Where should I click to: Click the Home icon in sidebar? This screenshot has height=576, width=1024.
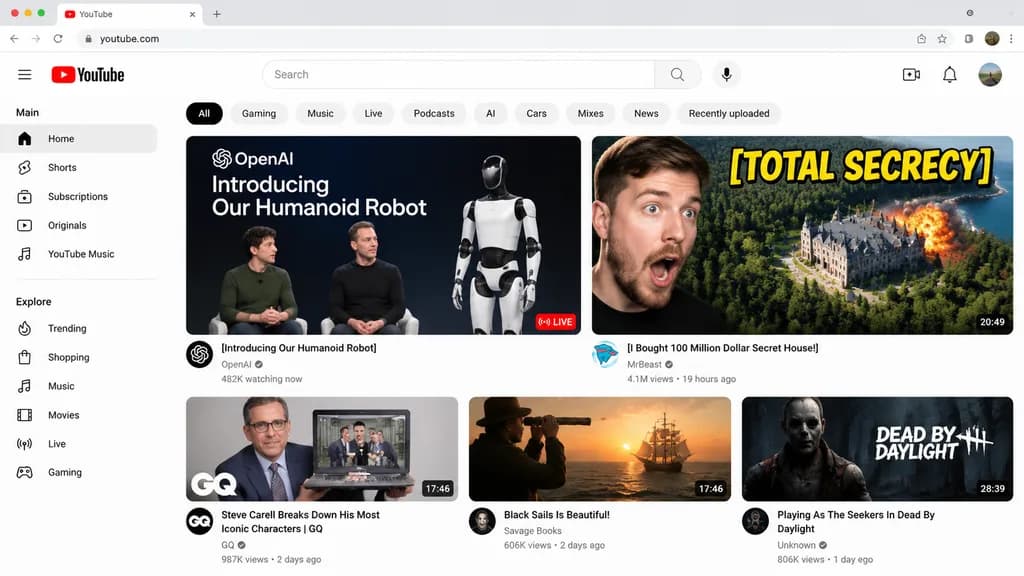pos(25,138)
